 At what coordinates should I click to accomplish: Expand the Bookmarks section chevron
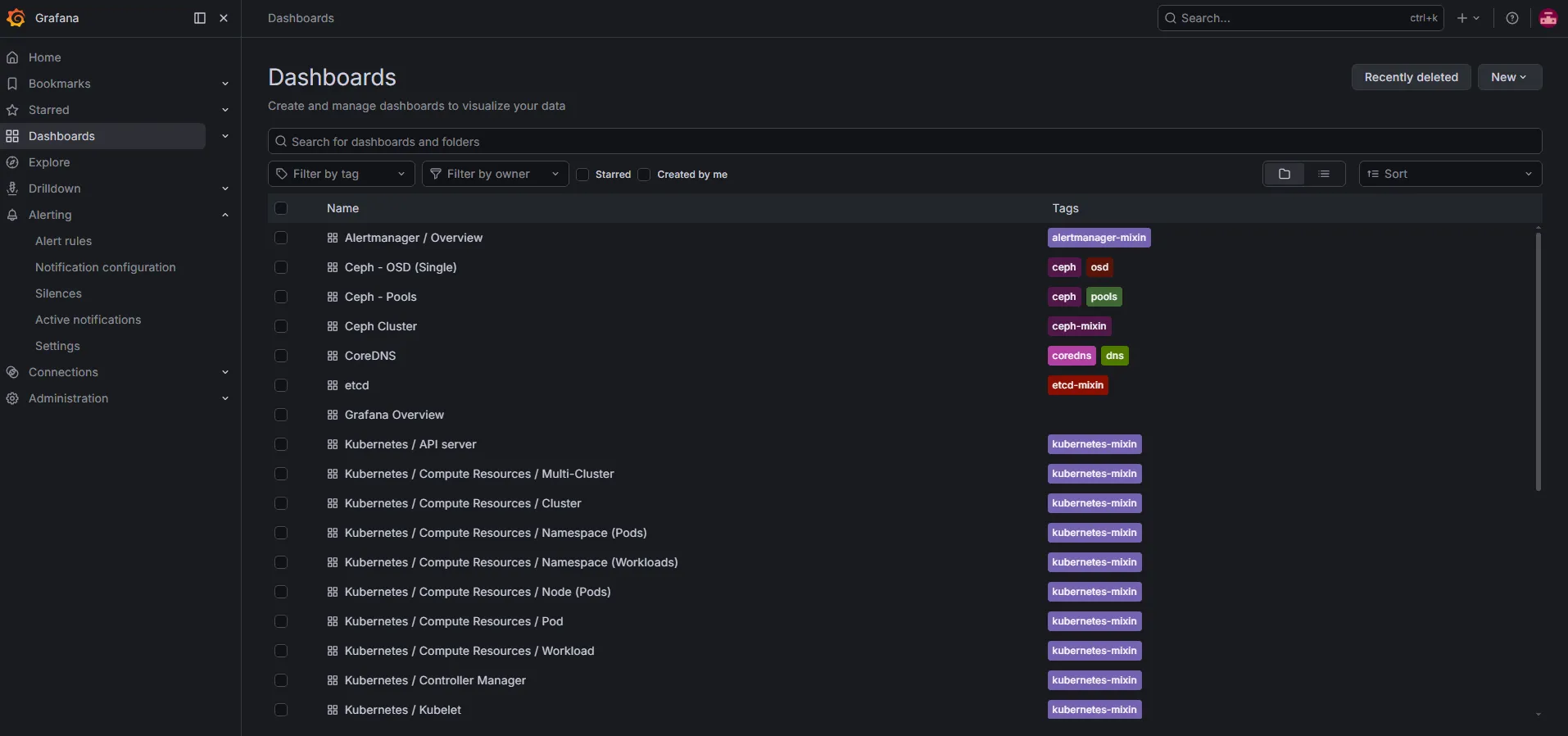(225, 84)
